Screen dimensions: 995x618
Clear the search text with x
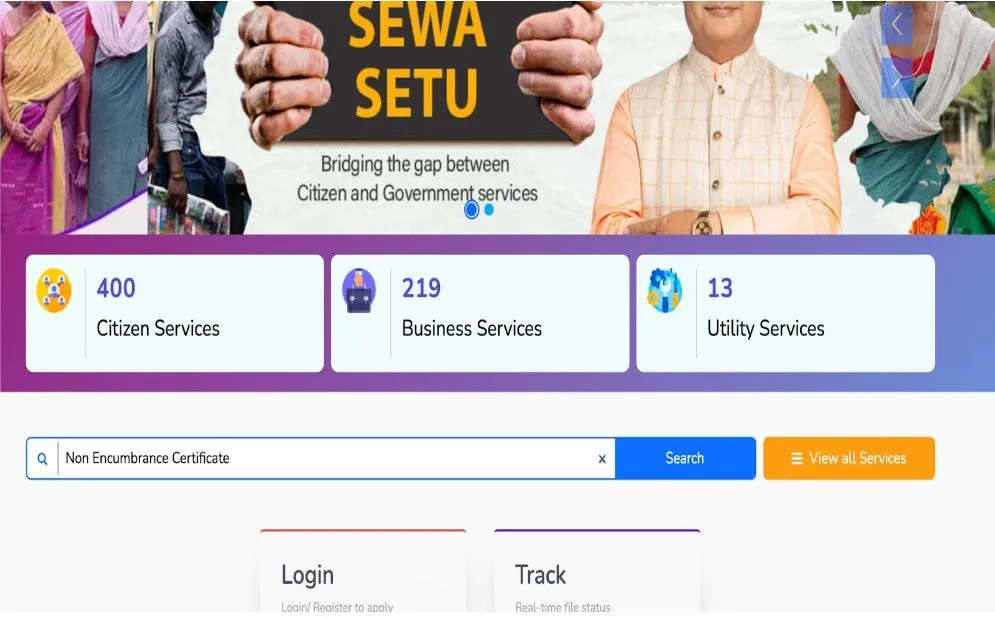(602, 459)
